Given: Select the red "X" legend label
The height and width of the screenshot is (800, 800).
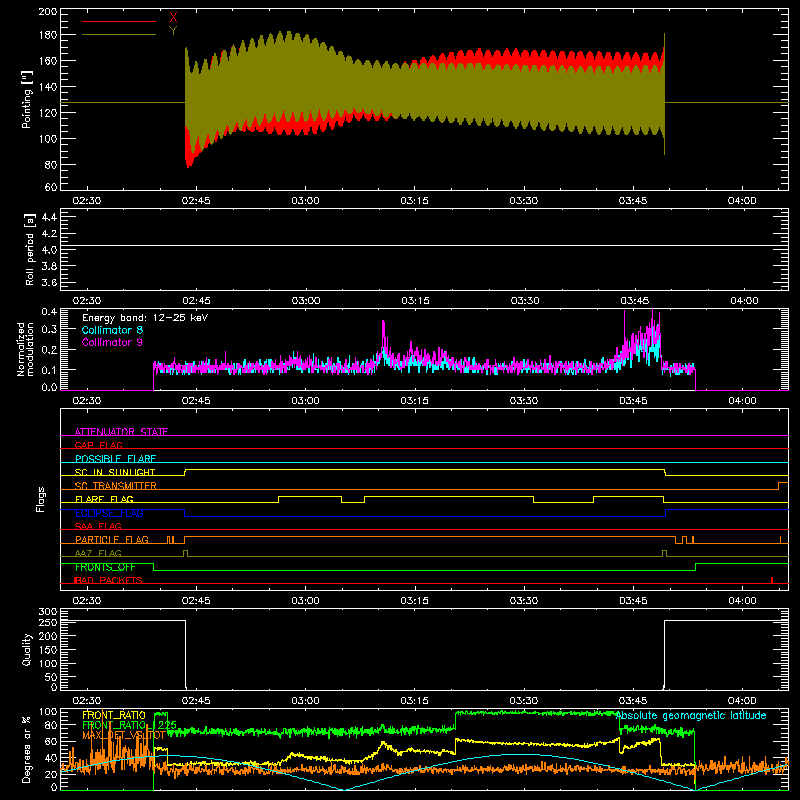Looking at the screenshot, I should (x=173, y=17).
